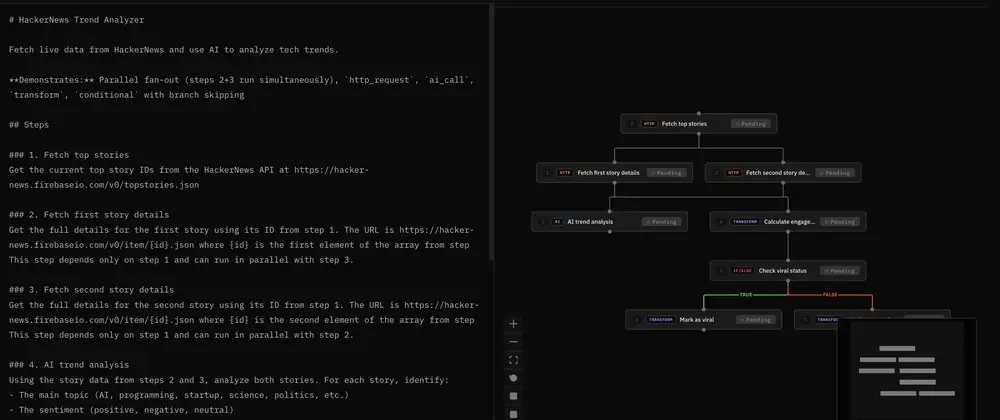Click the '### 4. AI trend analysis' heading
The width and height of the screenshot is (1000, 420).
pos(69,365)
